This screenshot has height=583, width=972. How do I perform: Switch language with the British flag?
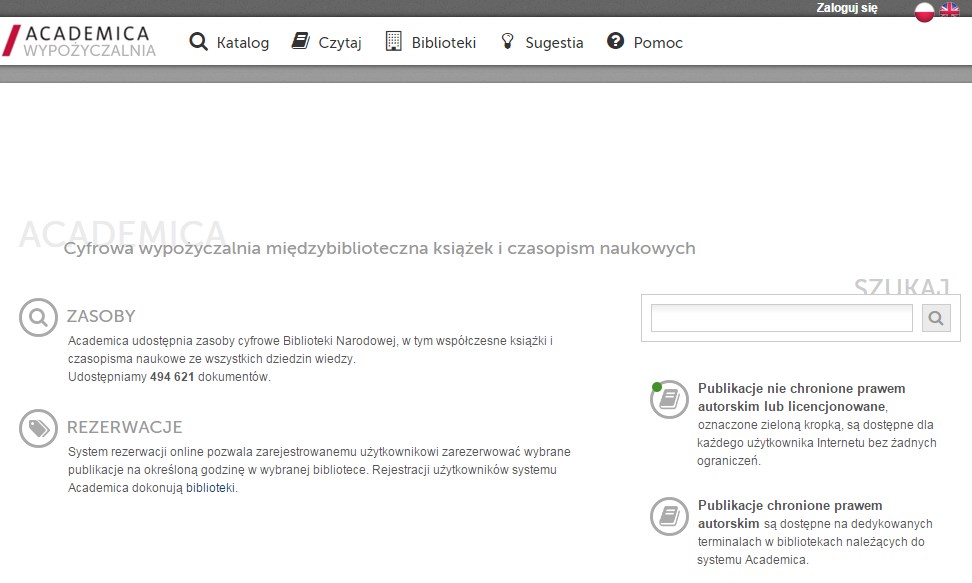[x=949, y=9]
